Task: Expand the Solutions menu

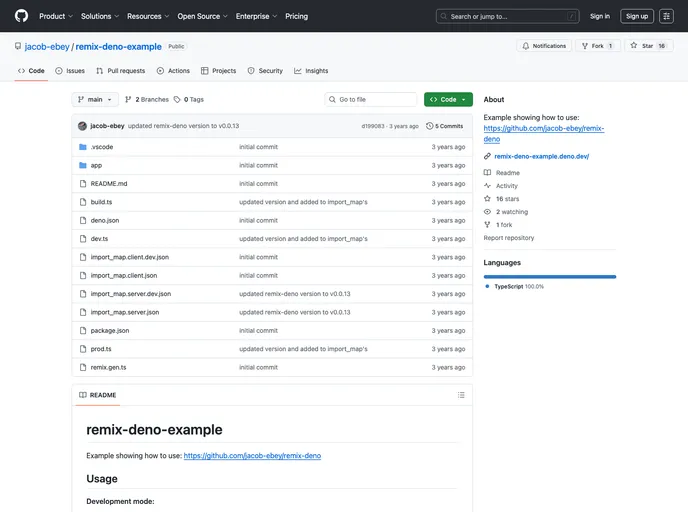Action: (100, 16)
